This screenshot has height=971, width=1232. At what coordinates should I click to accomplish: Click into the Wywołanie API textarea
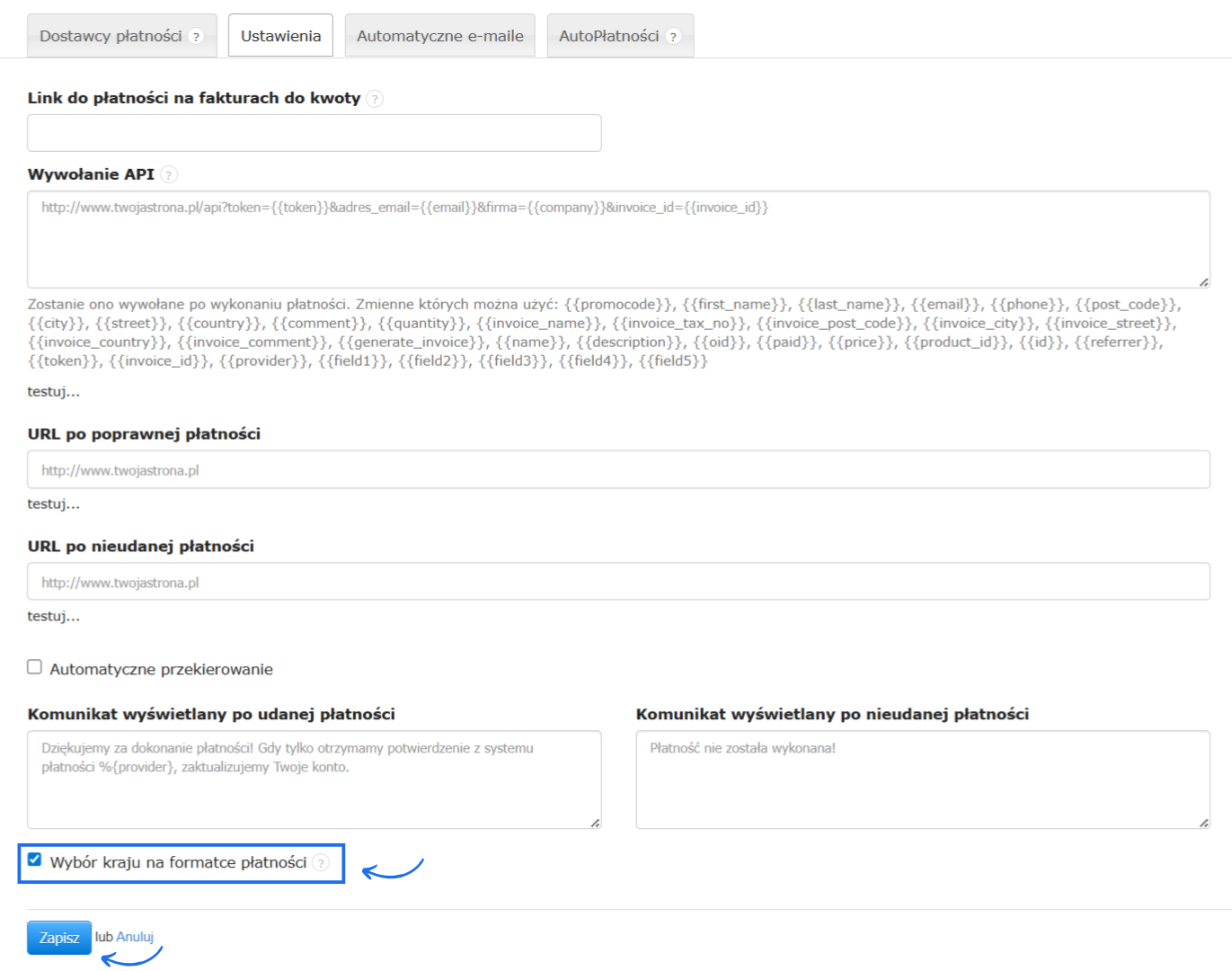618,240
